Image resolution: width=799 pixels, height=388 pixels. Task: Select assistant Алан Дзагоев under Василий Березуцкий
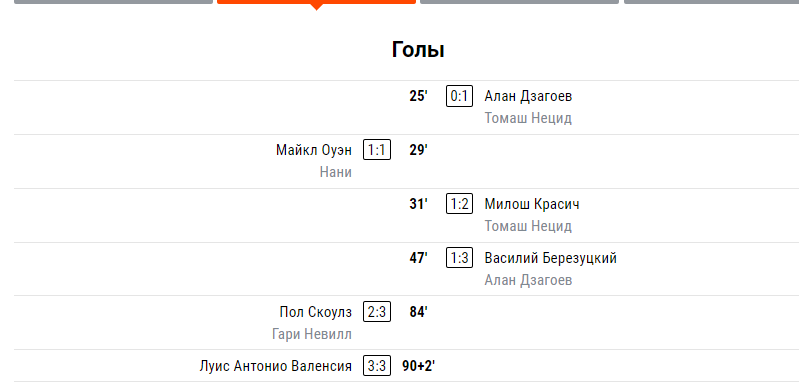click(x=528, y=280)
